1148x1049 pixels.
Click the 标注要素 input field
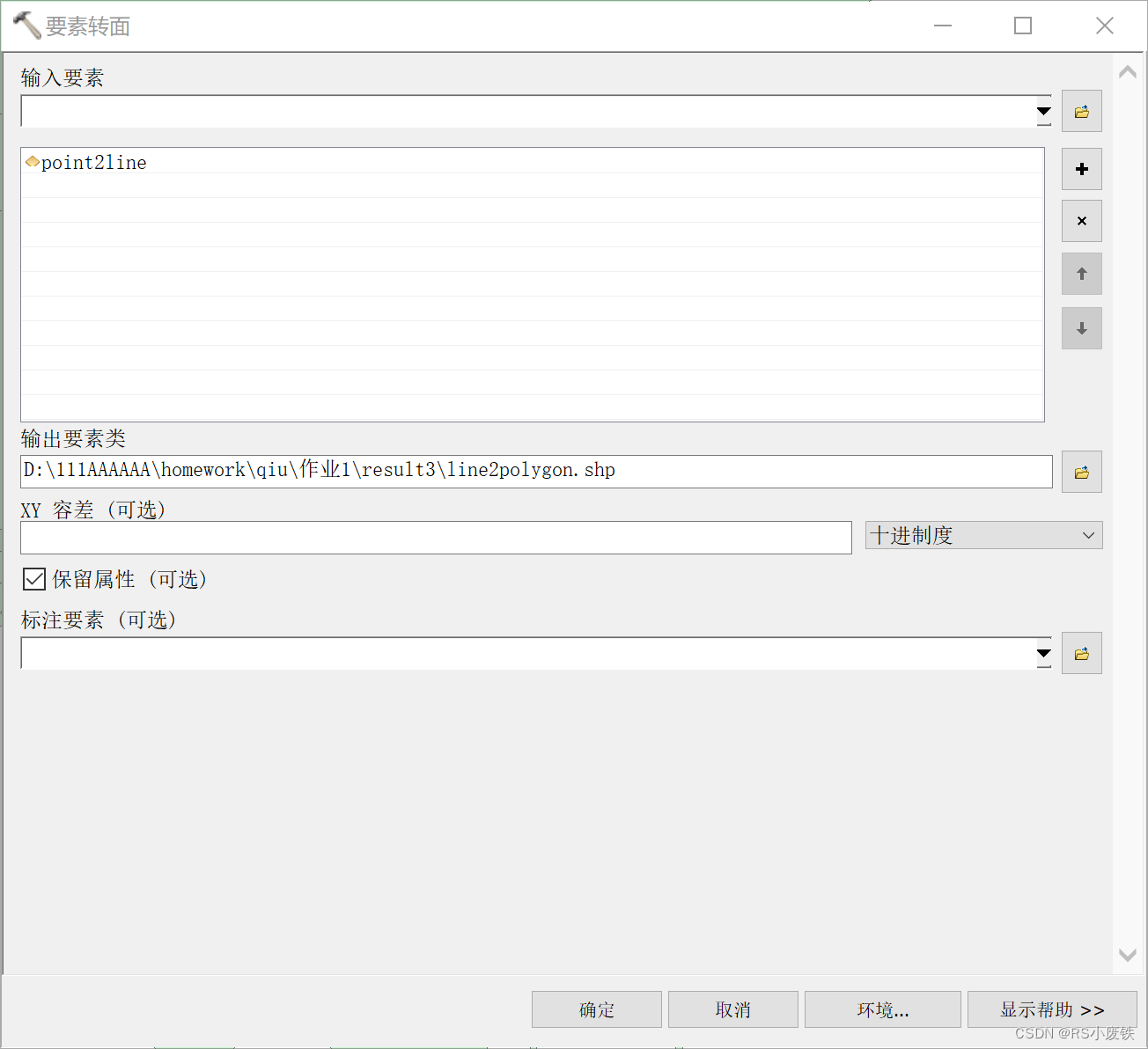pos(528,653)
